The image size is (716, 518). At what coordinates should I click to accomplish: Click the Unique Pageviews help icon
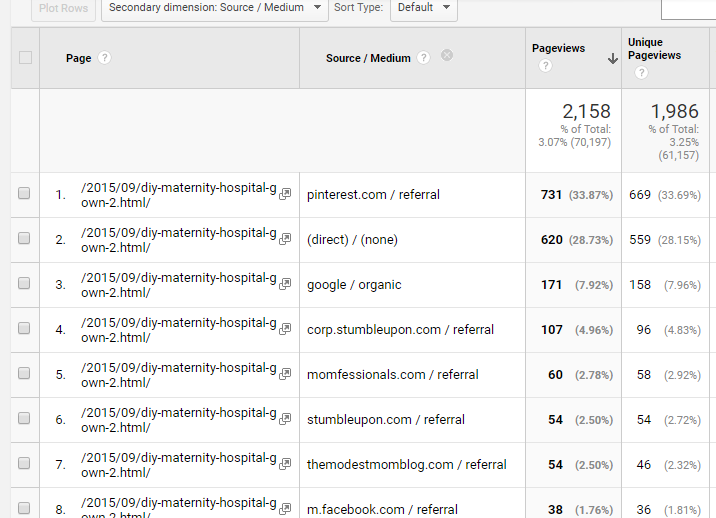(x=641, y=73)
